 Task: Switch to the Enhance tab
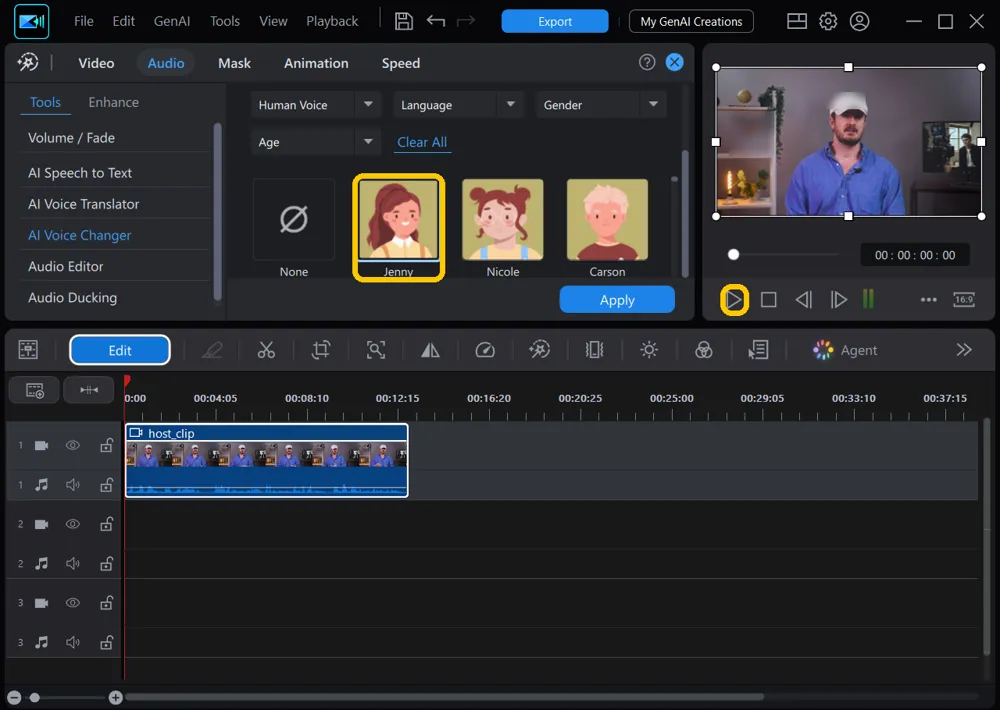click(114, 102)
